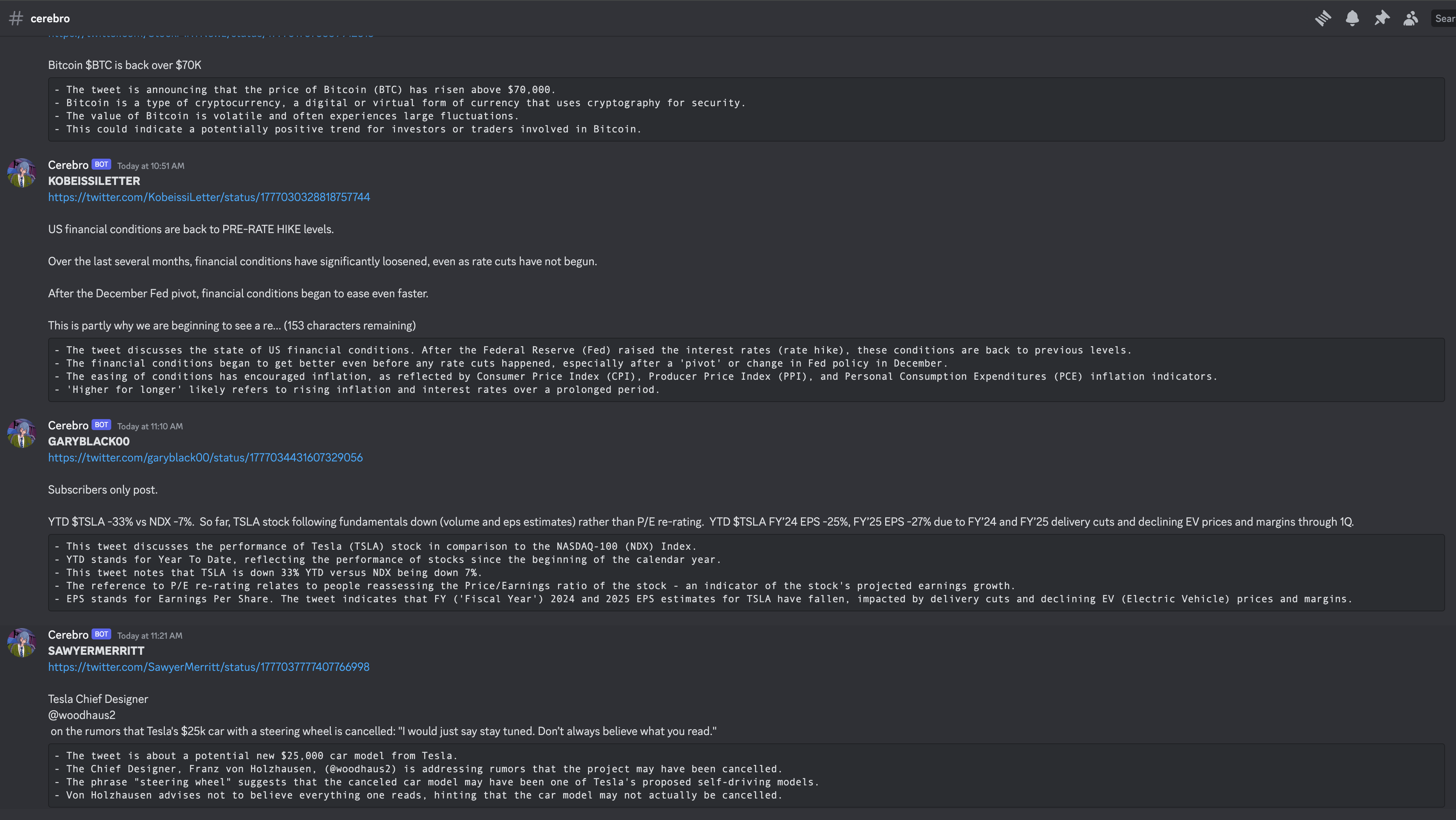The image size is (1456, 820).
Task: Open the KobeissiLetter twitter status link
Action: (x=209, y=197)
